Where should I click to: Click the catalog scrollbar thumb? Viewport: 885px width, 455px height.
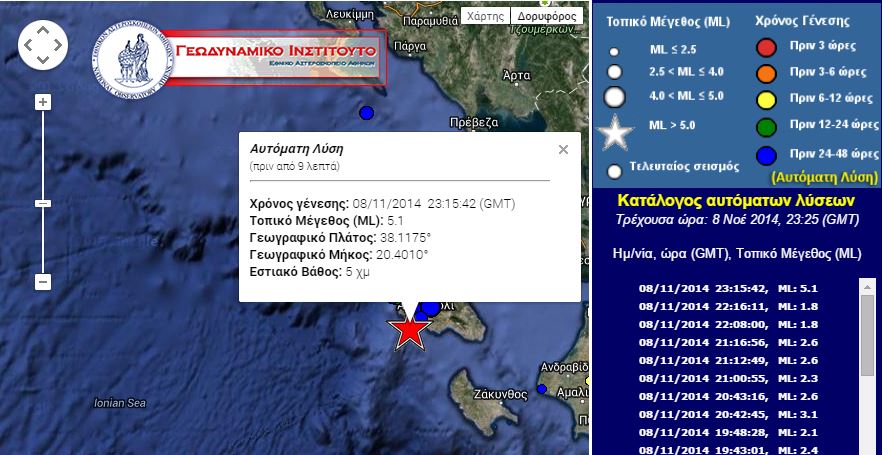pyautogui.click(x=868, y=335)
